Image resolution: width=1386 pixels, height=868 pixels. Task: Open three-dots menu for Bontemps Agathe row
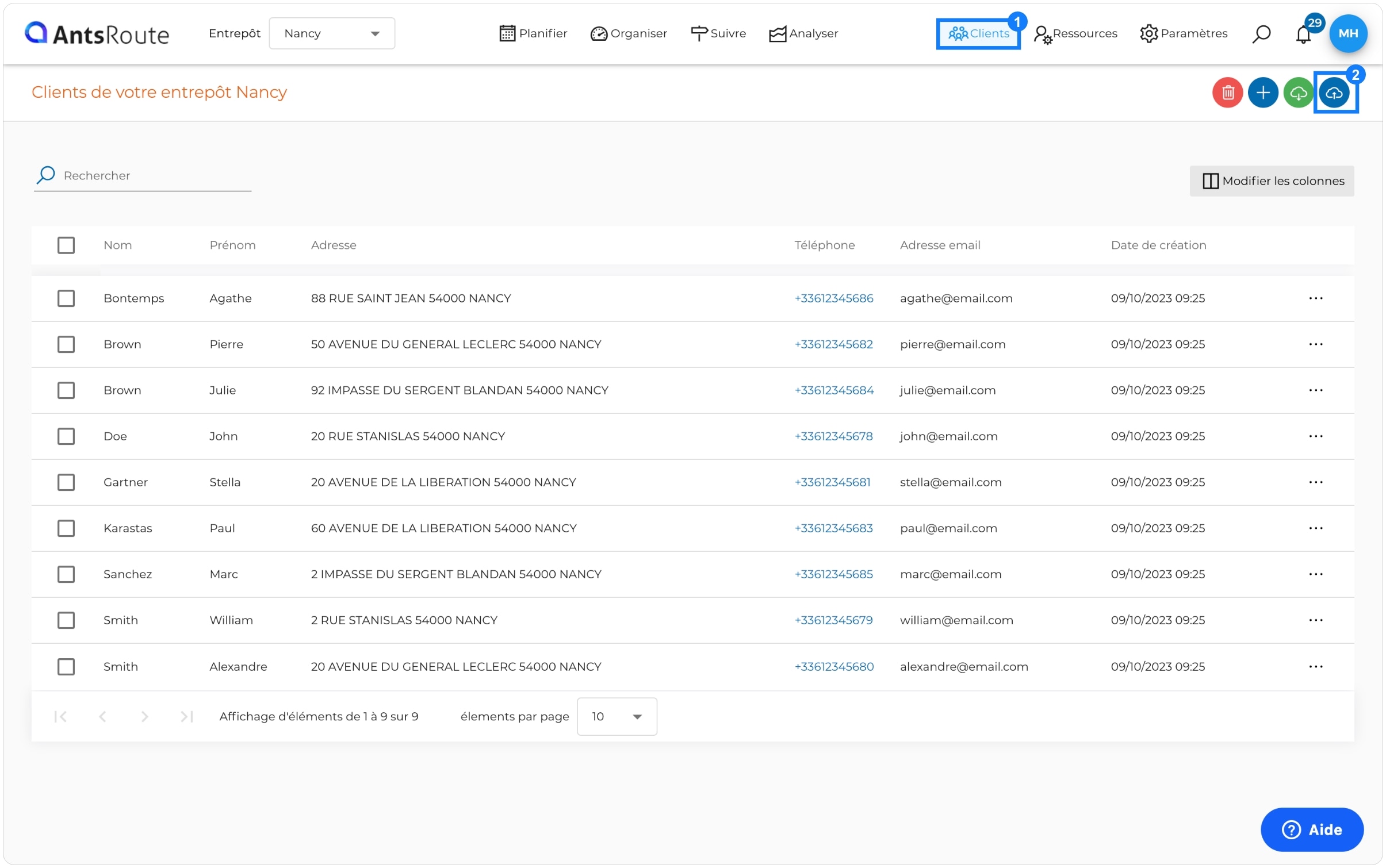click(x=1315, y=298)
